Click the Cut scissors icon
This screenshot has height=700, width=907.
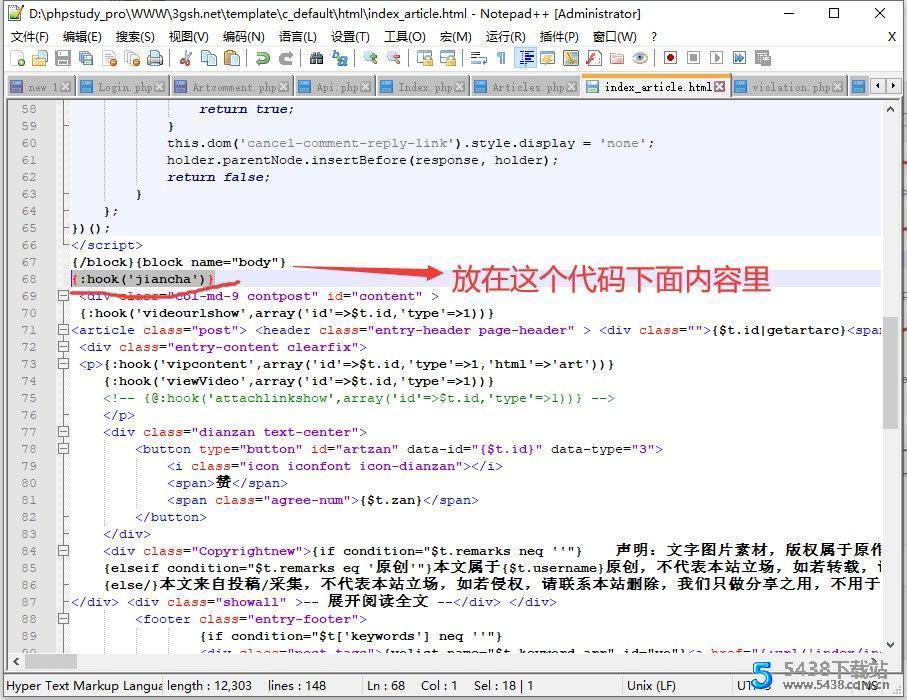(185, 59)
